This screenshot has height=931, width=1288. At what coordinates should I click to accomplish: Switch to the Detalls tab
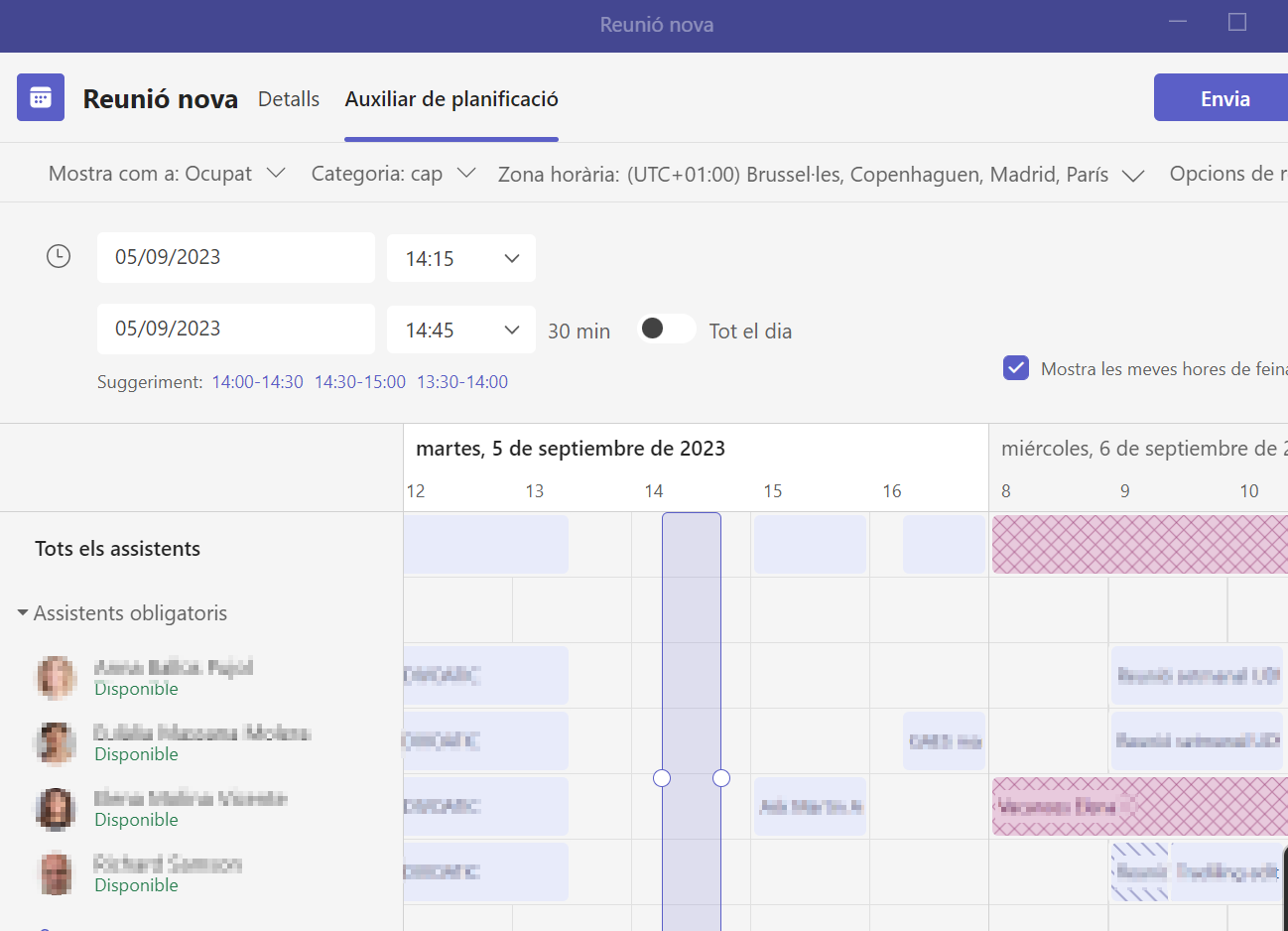coord(289,99)
